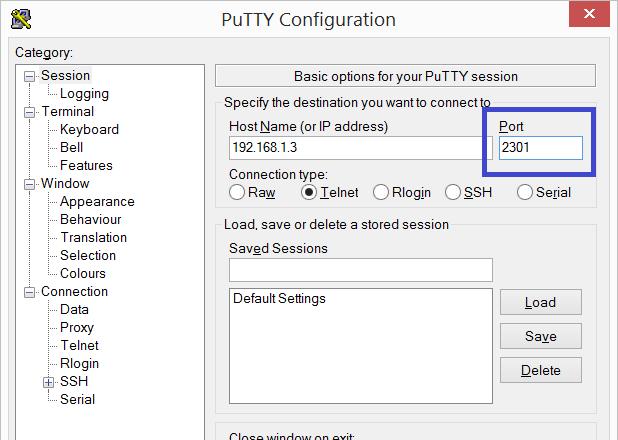Expand the SSH tree node
Screen dimensions: 618x440
[x=48, y=382]
